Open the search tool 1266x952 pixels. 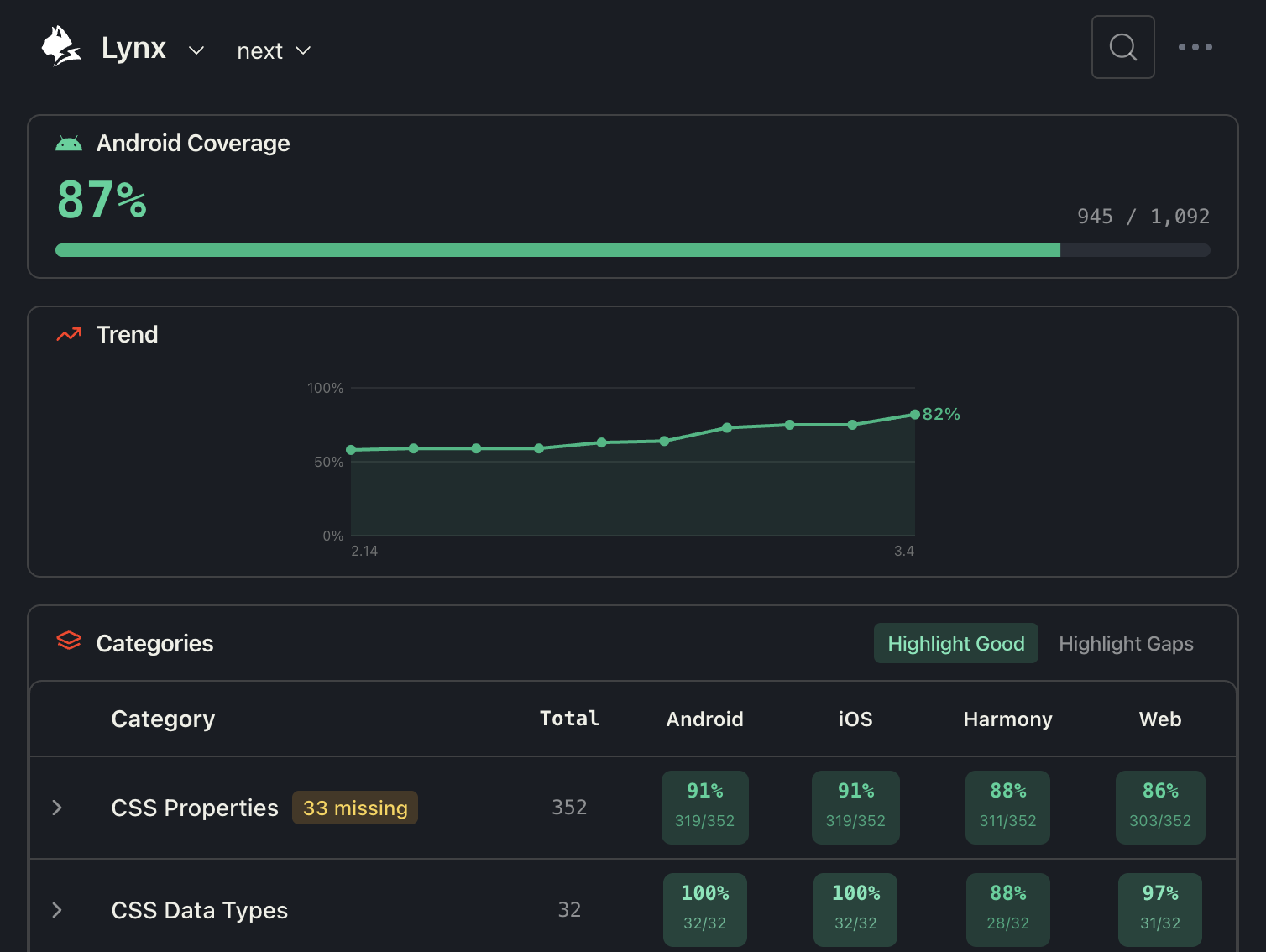[1122, 47]
